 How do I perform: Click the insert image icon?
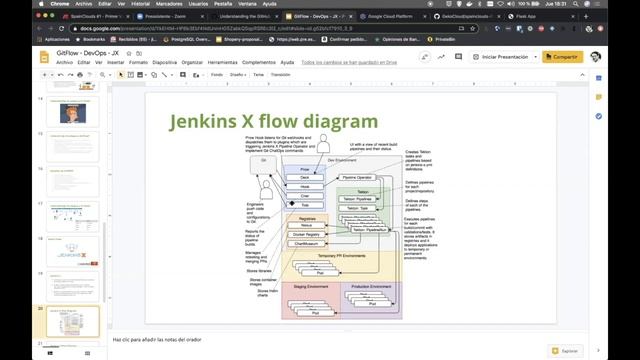coord(140,75)
